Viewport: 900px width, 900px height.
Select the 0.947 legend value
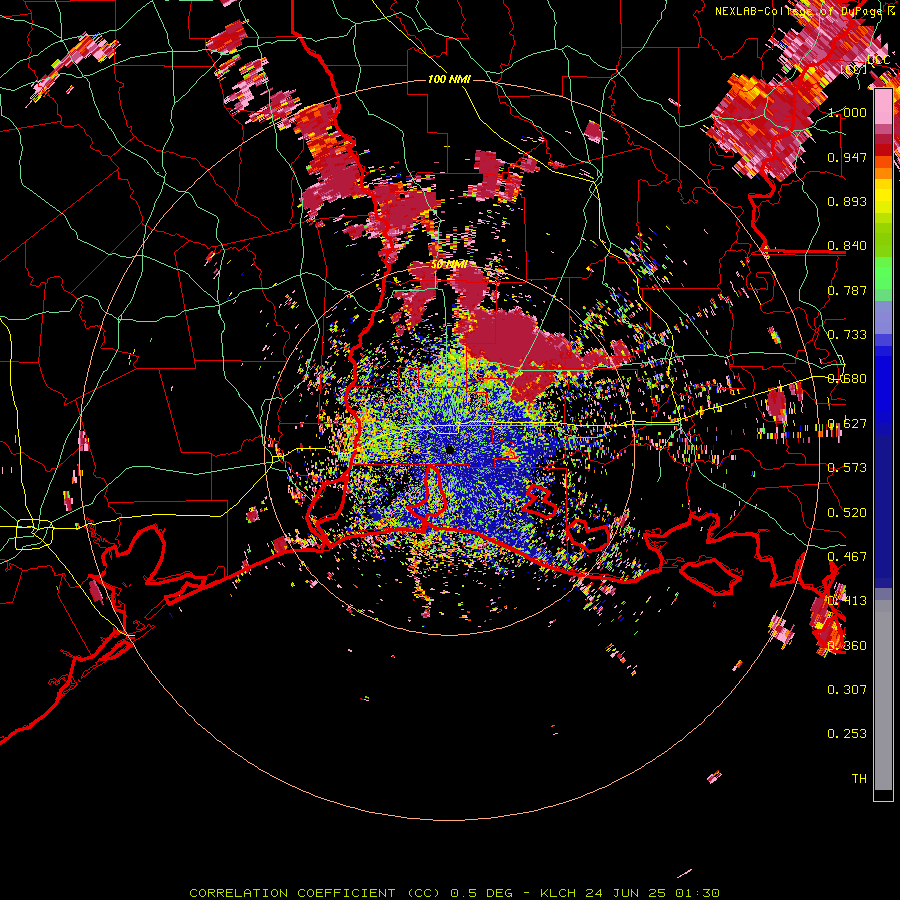(x=847, y=157)
